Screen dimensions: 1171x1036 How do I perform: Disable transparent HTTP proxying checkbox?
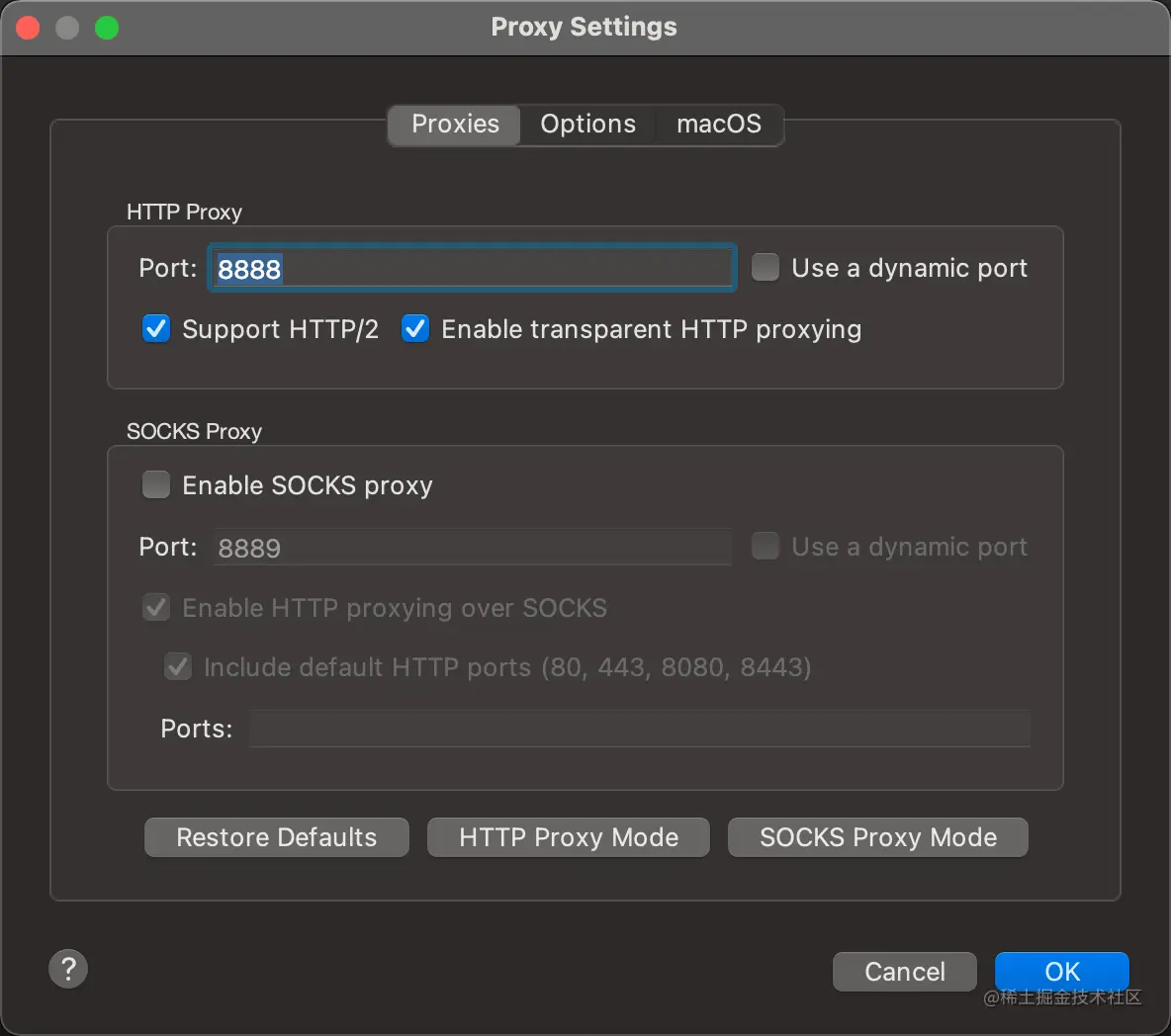(415, 328)
